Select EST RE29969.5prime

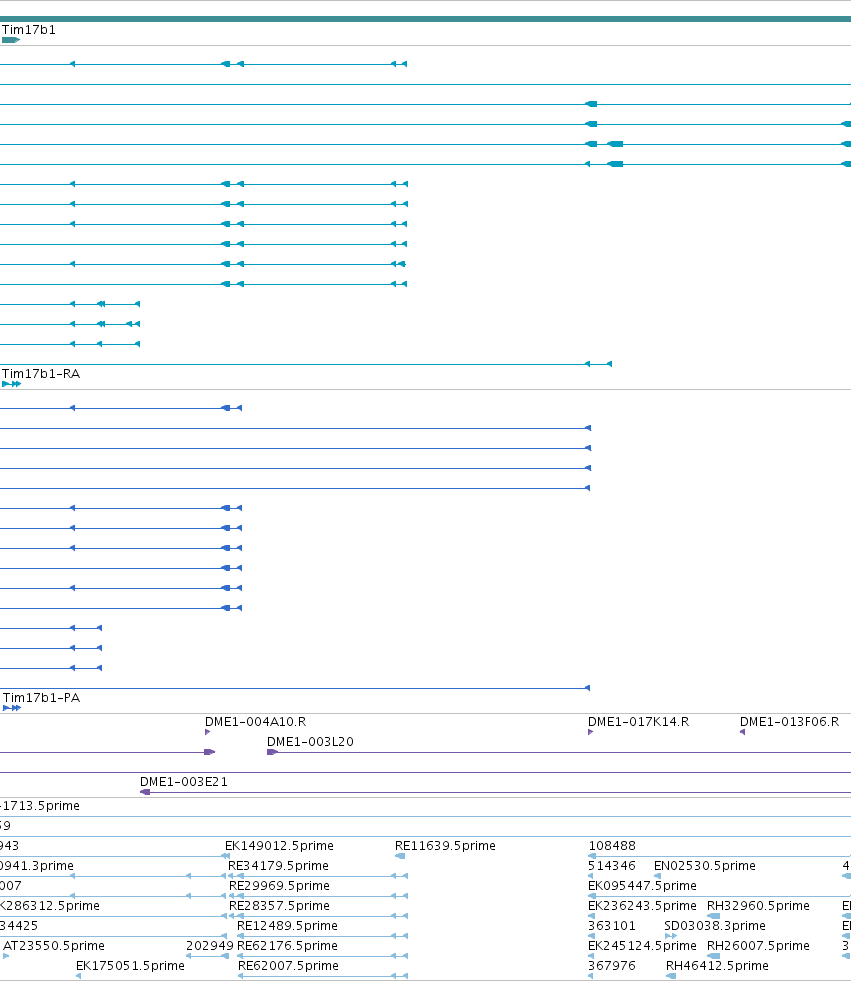[279, 886]
